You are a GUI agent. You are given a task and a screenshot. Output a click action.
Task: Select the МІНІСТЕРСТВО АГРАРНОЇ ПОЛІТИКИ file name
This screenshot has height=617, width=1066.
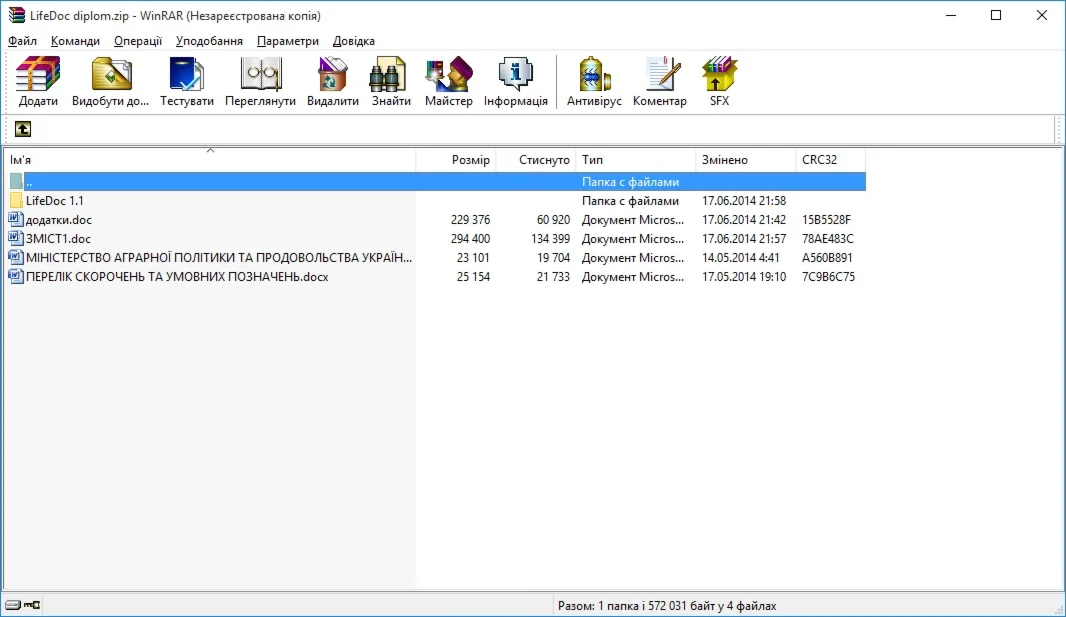tap(219, 258)
